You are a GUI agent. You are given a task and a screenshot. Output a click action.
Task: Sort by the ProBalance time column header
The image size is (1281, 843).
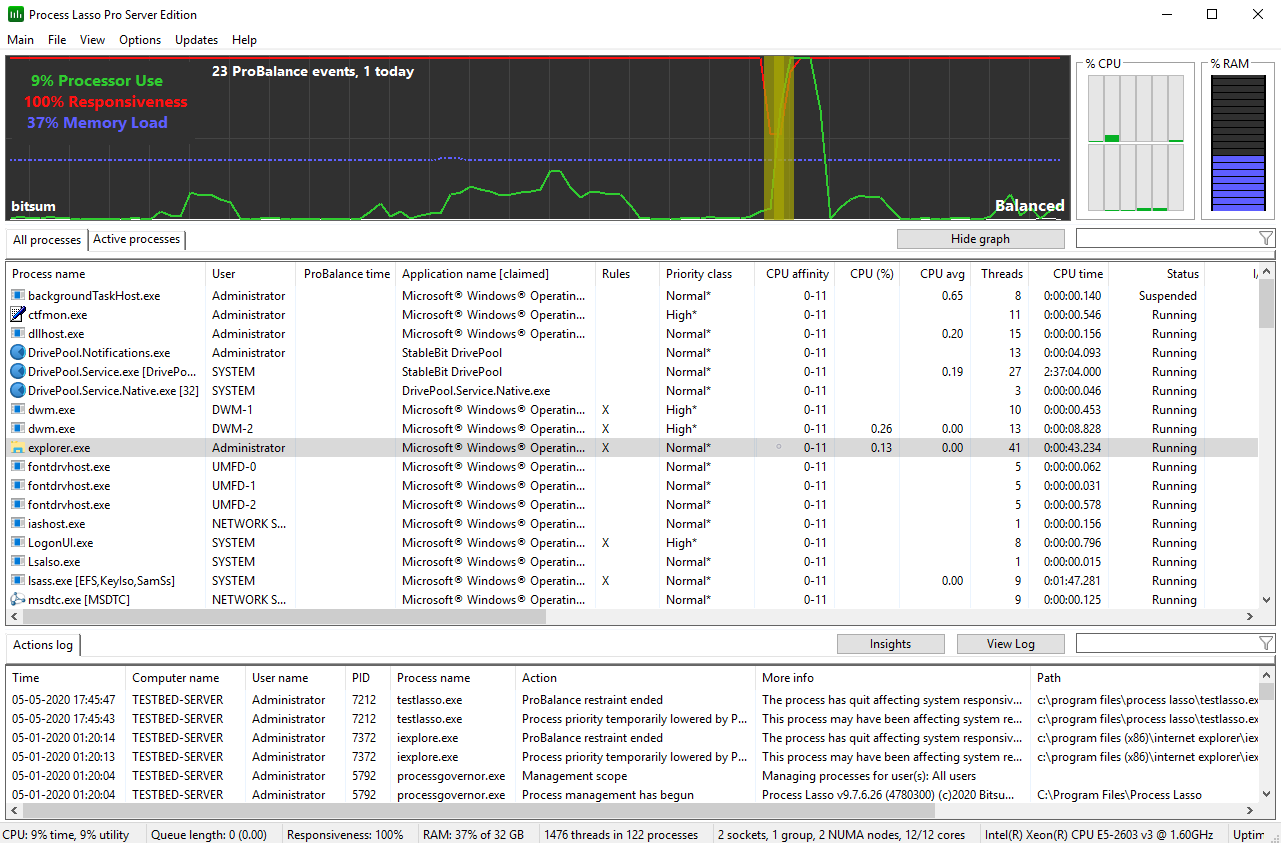347,274
